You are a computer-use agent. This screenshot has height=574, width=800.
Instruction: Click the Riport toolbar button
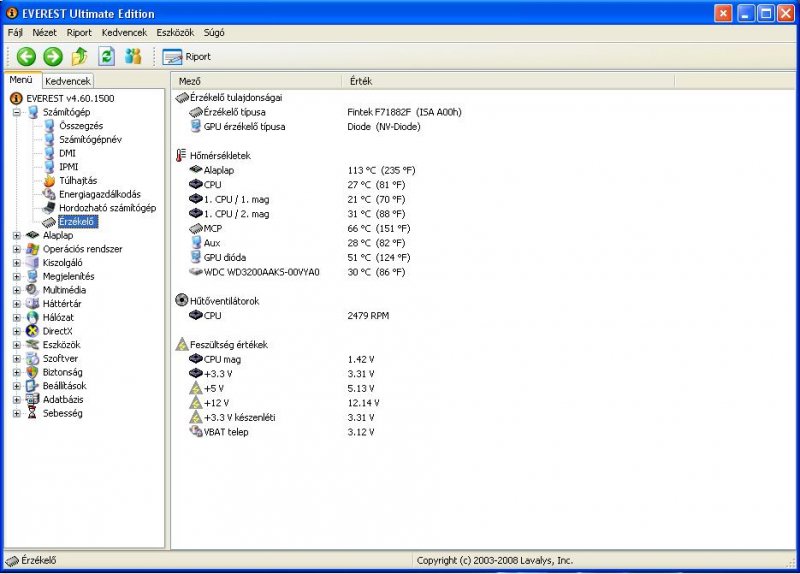pyautogui.click(x=187, y=57)
